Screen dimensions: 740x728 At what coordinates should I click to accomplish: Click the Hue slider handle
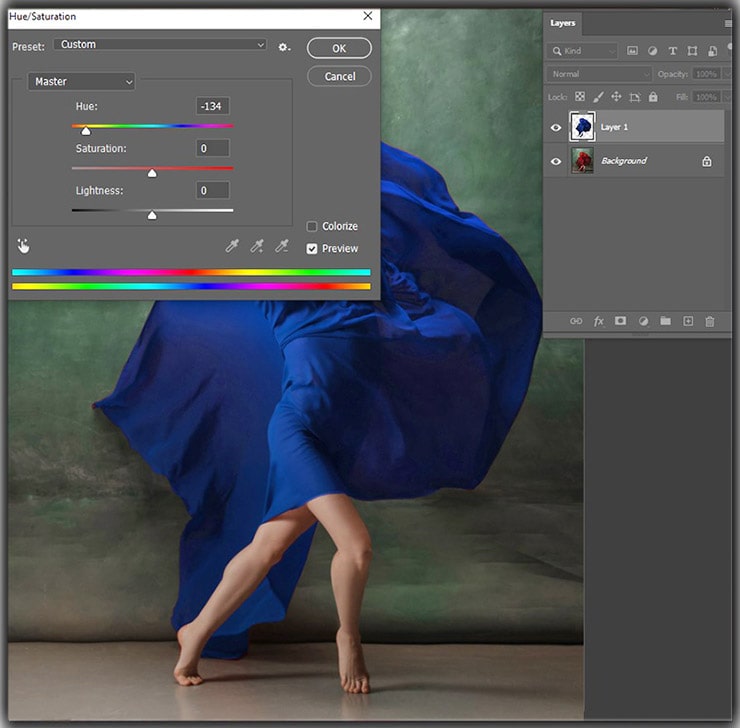point(85,131)
